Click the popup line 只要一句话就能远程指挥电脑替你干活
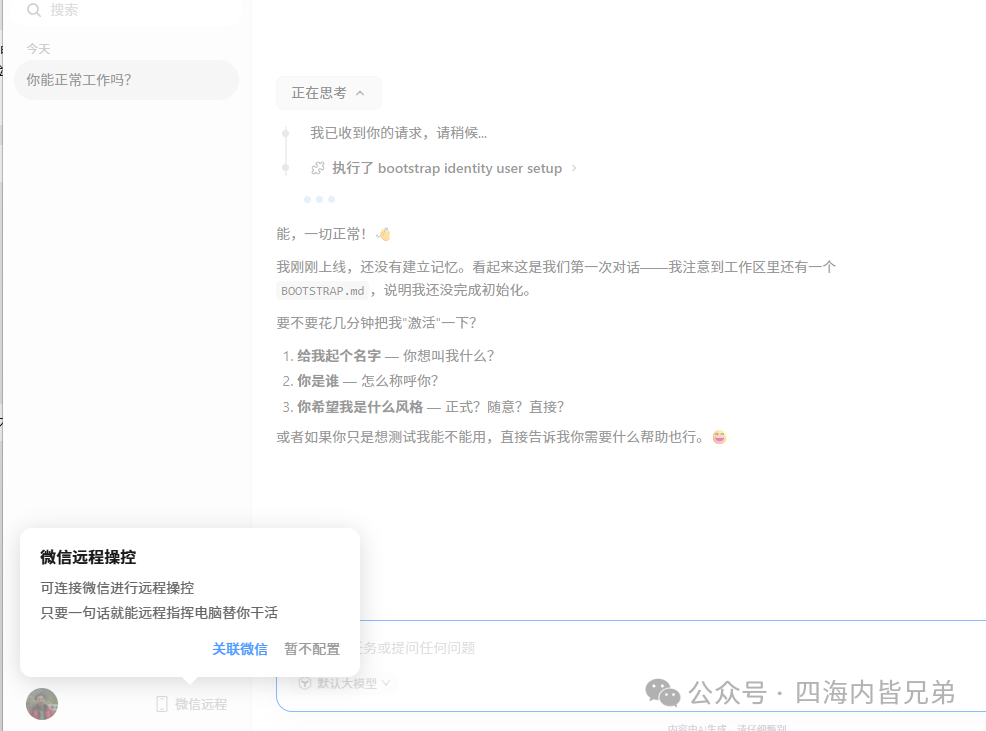The image size is (986, 731). point(159,613)
